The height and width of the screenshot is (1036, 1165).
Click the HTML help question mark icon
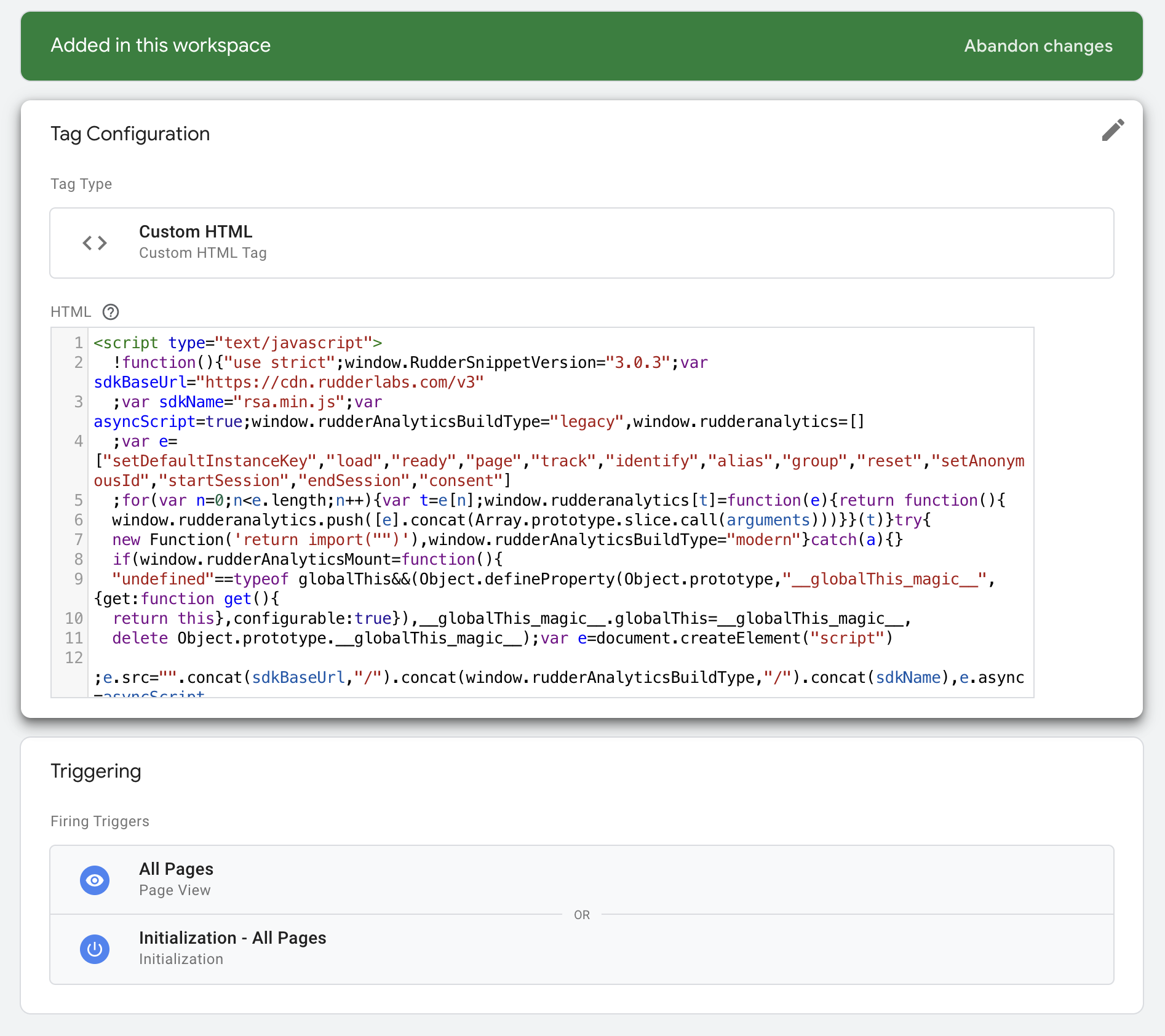(111, 312)
